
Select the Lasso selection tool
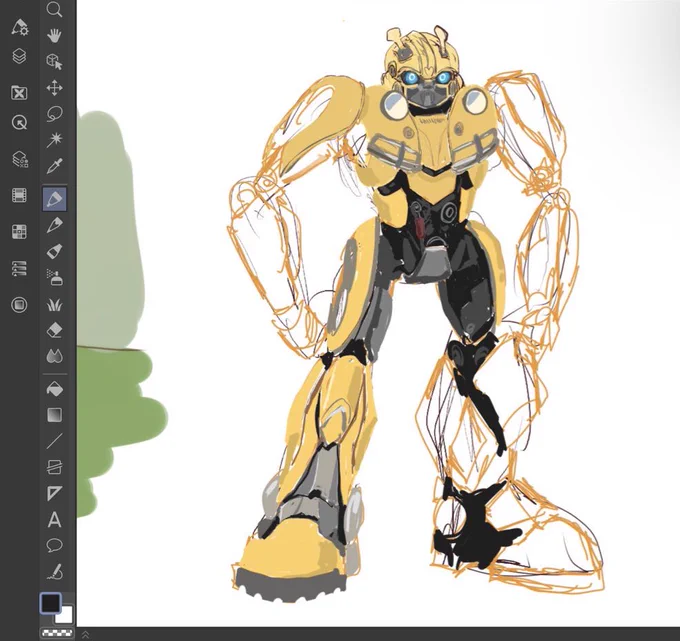pos(54,114)
